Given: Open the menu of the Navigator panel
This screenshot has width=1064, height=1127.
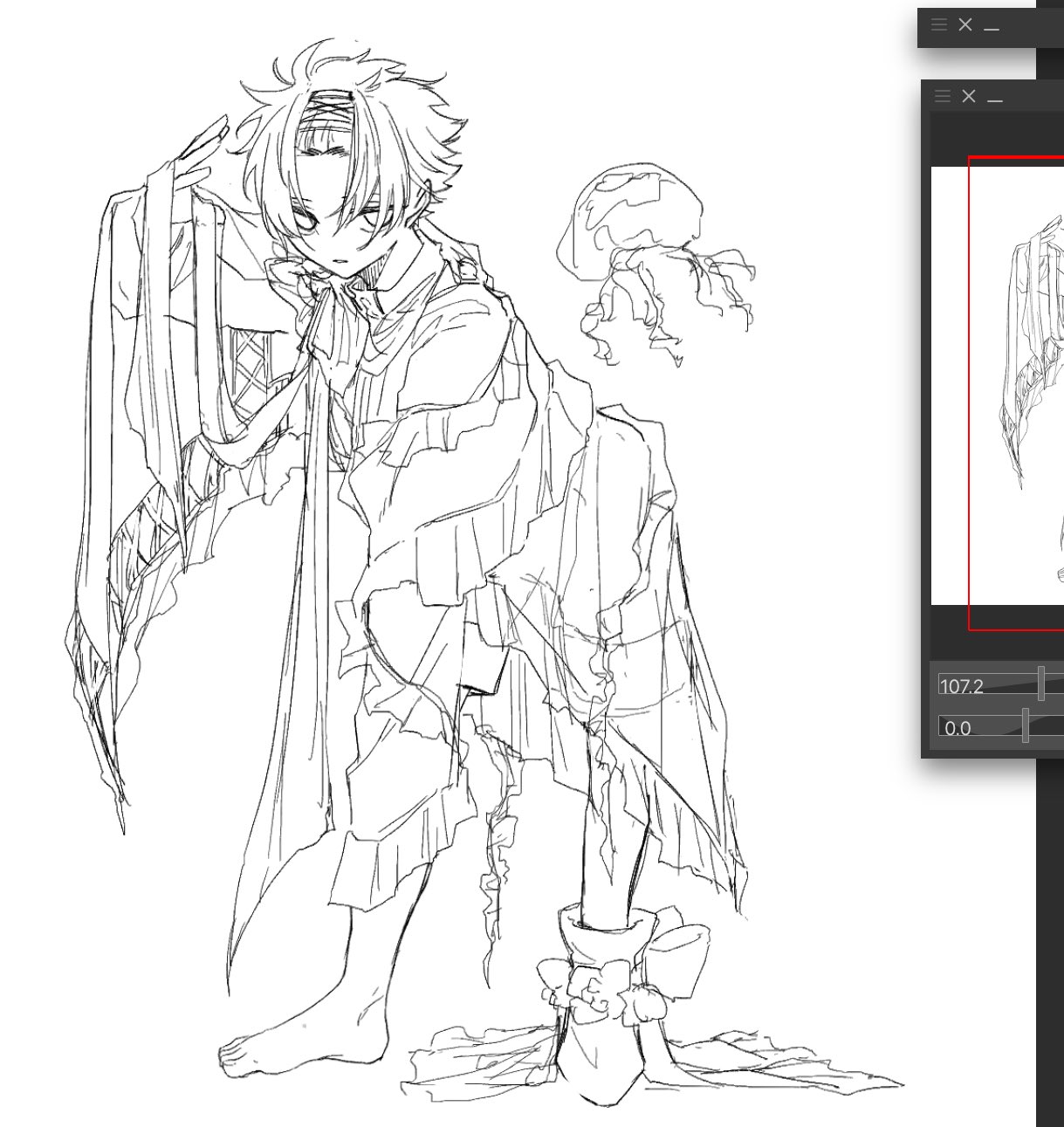Looking at the screenshot, I should 943,96.
